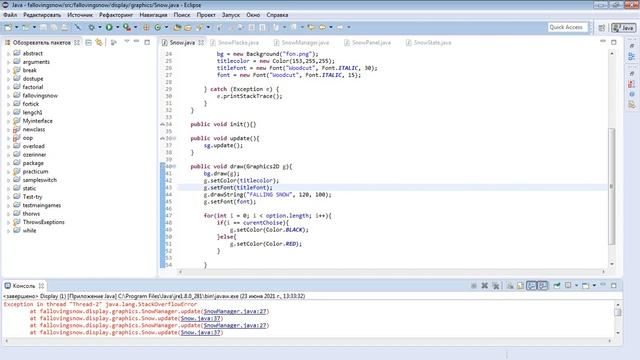Close the Snow.java editor tab

(x=201, y=42)
